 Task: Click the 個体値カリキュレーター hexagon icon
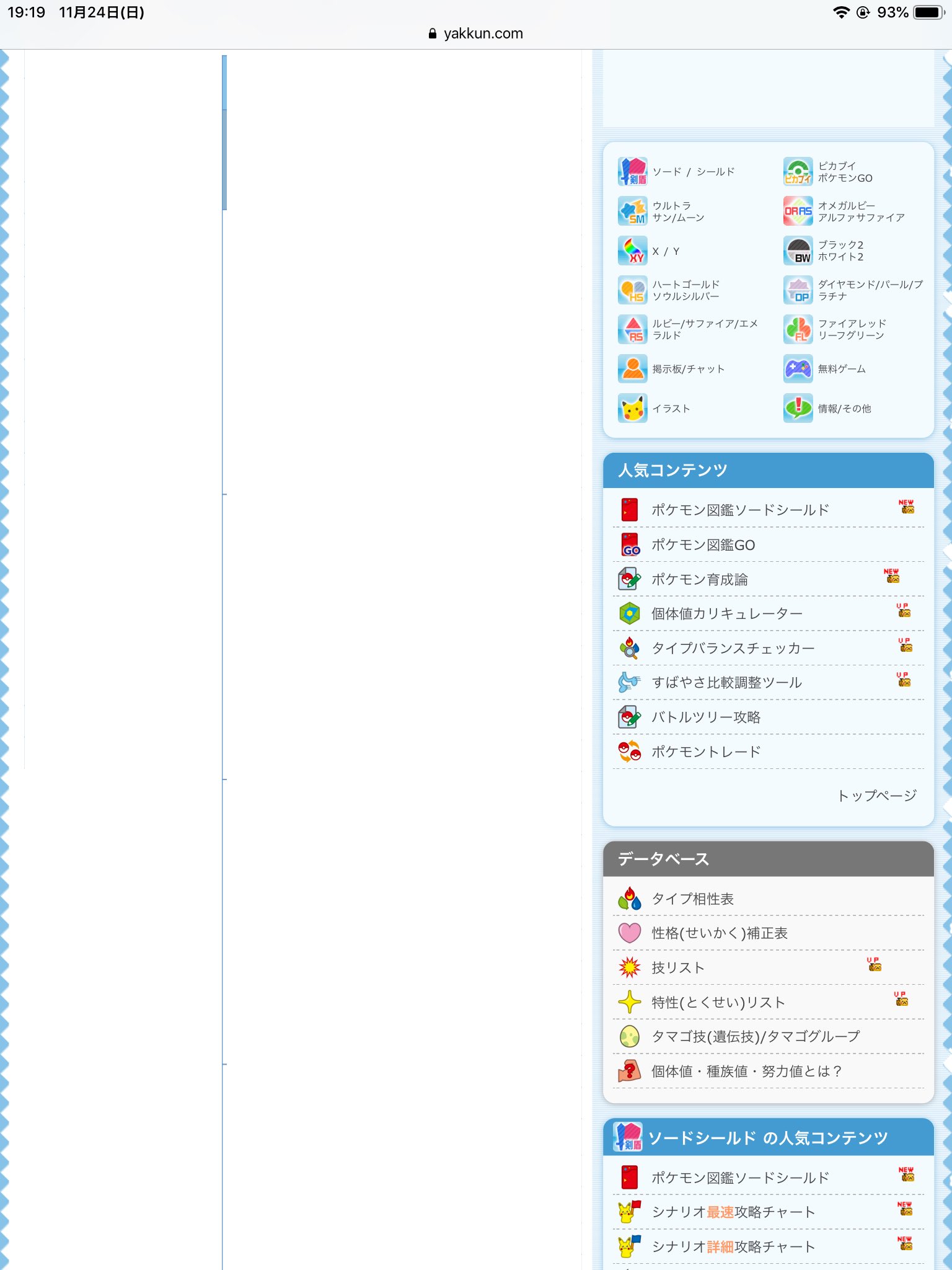click(x=630, y=613)
